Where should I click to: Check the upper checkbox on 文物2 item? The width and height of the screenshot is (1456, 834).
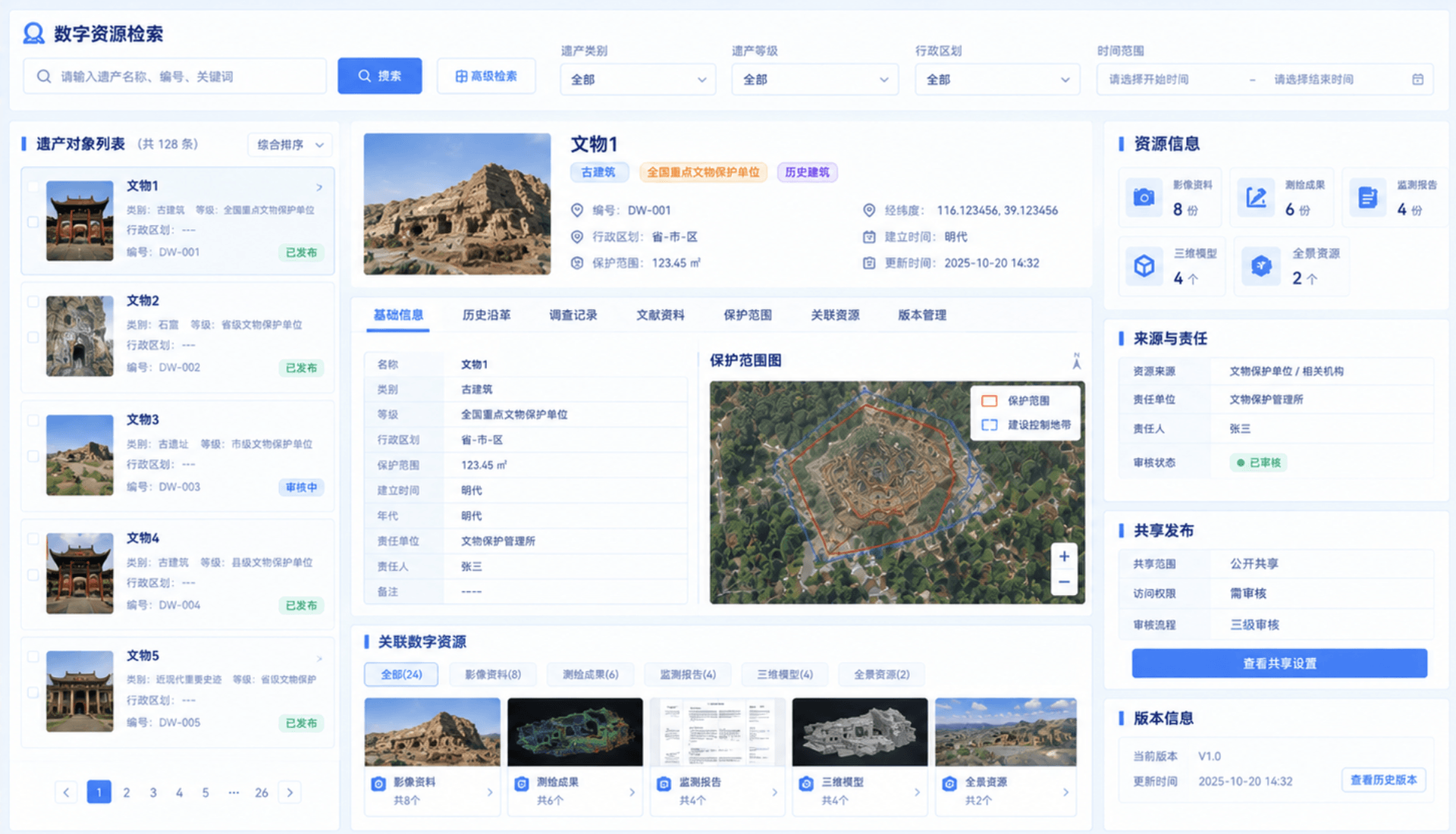[x=33, y=301]
